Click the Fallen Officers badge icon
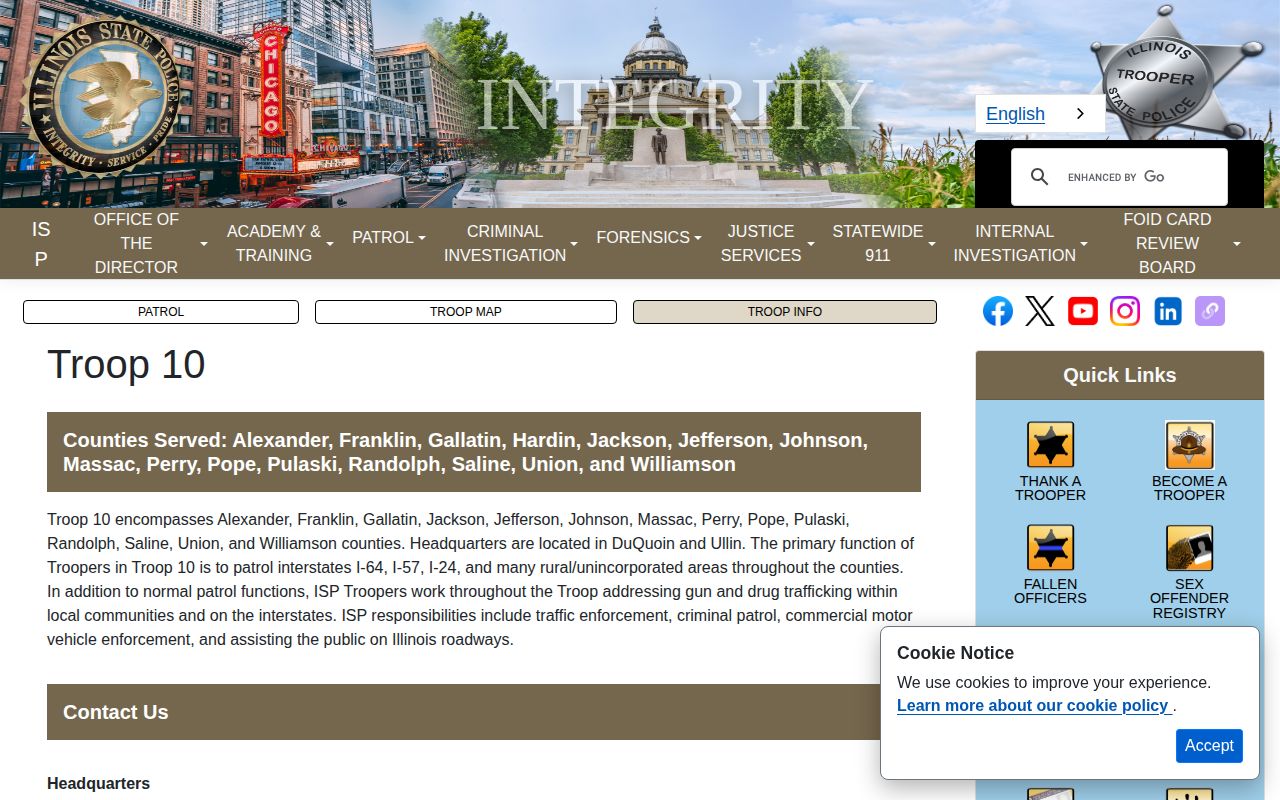This screenshot has width=1280, height=800. [1050, 548]
